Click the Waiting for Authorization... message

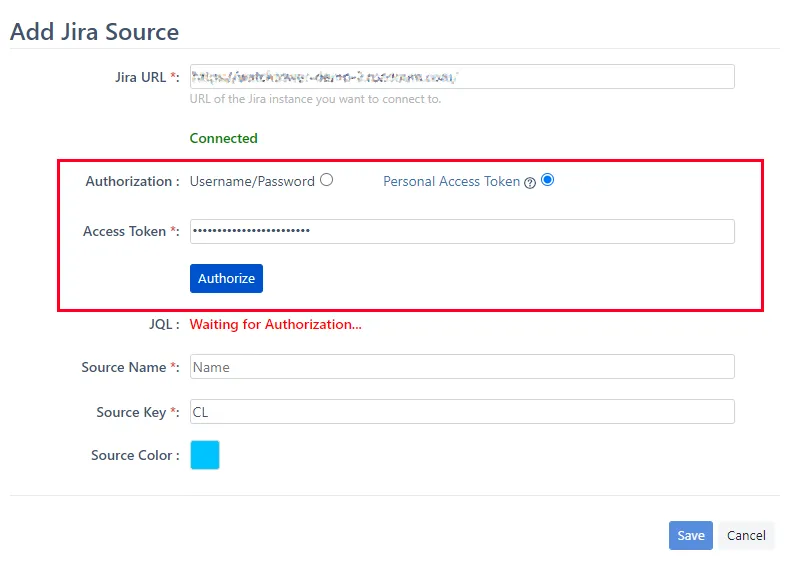pos(275,324)
